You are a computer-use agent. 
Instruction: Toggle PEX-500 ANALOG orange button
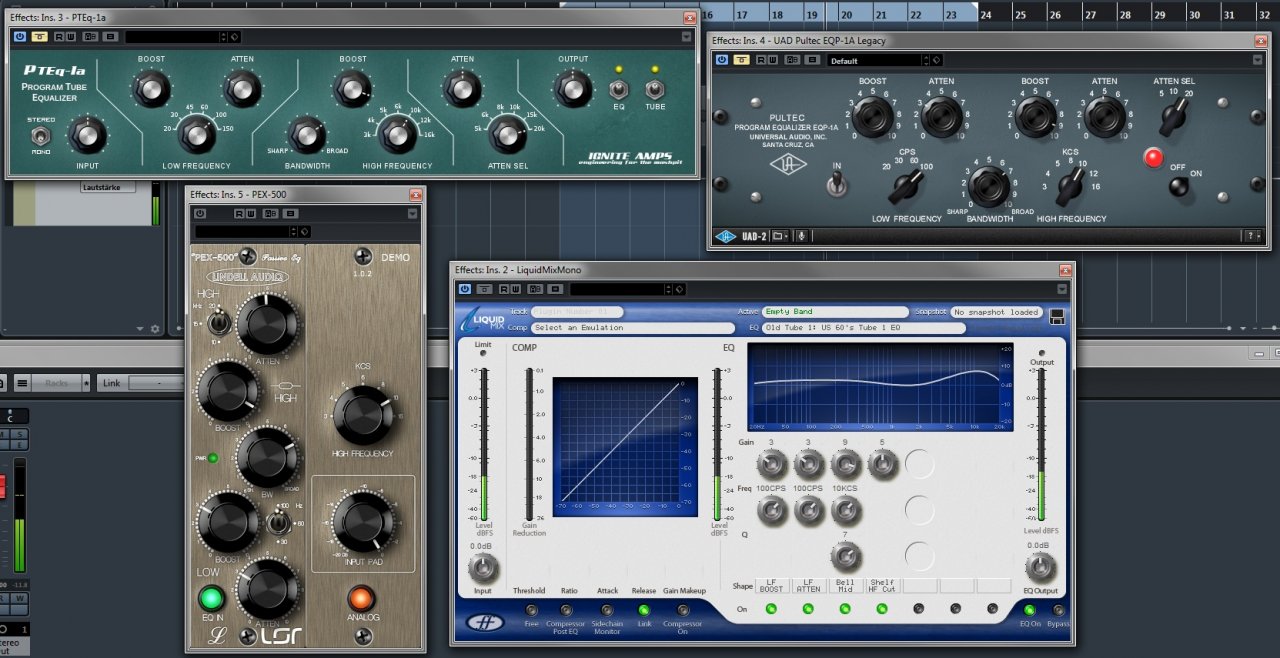coord(362,599)
